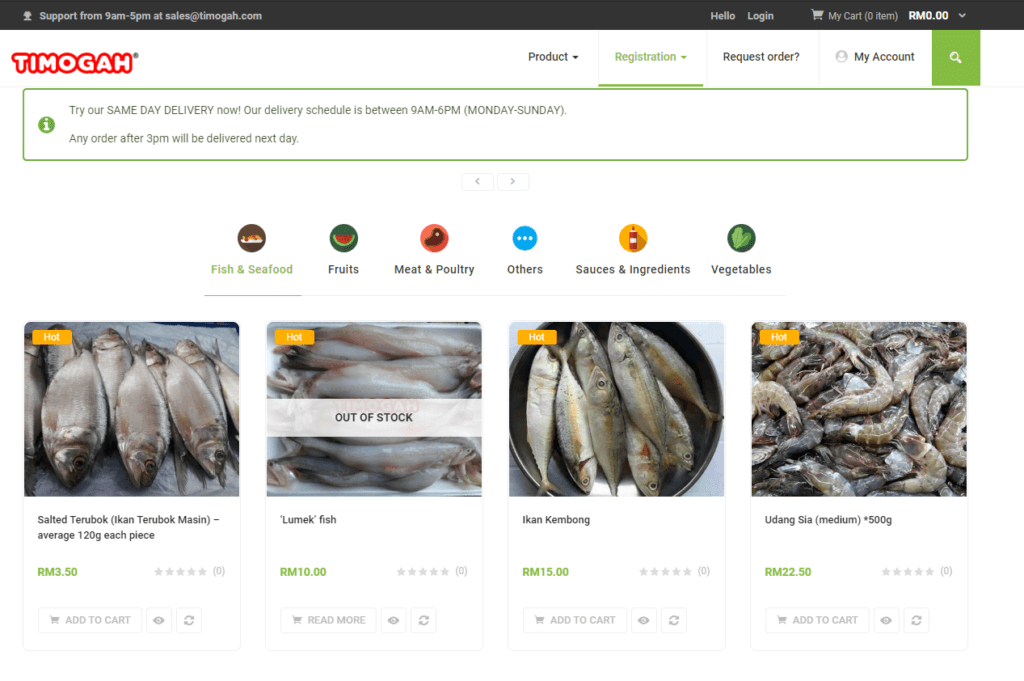Open Ikan Kembong product title link
The image size is (1024, 681).
556,520
